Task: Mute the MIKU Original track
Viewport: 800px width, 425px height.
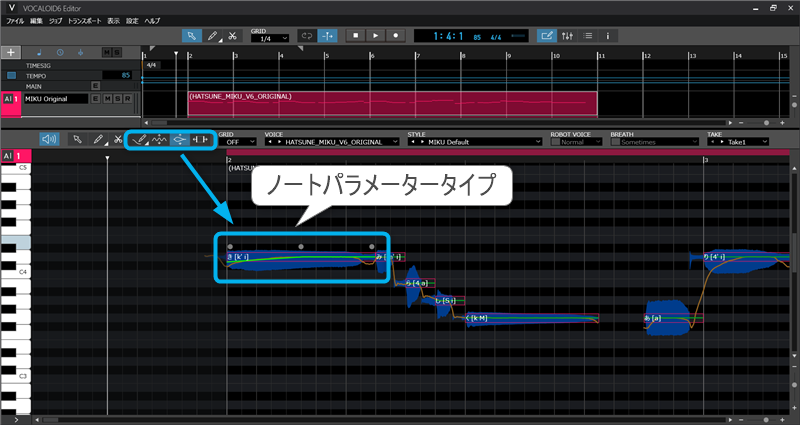Action: [107, 98]
